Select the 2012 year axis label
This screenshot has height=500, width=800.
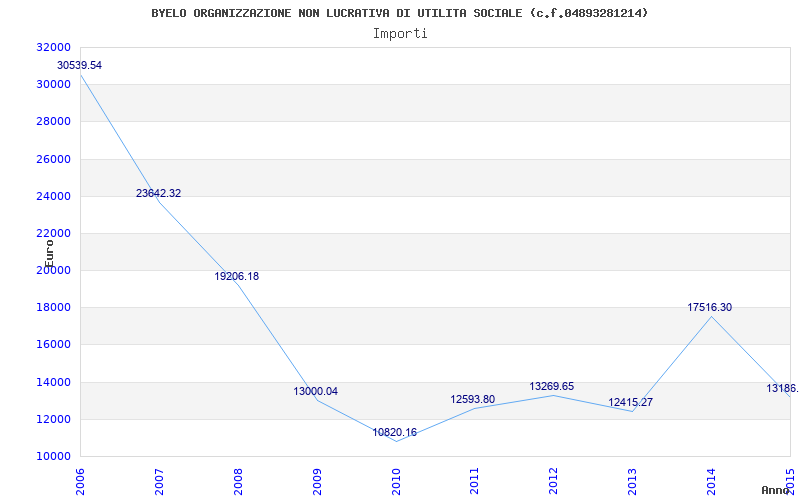(554, 481)
